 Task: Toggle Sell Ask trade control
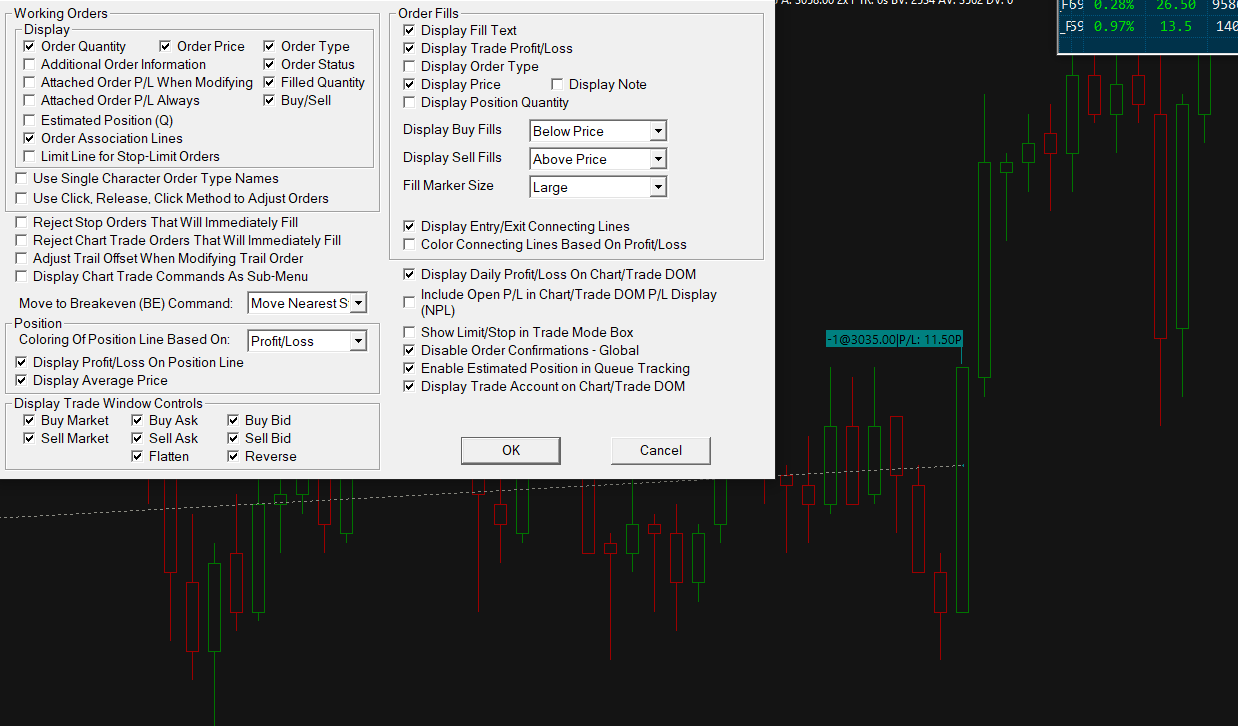click(x=137, y=439)
